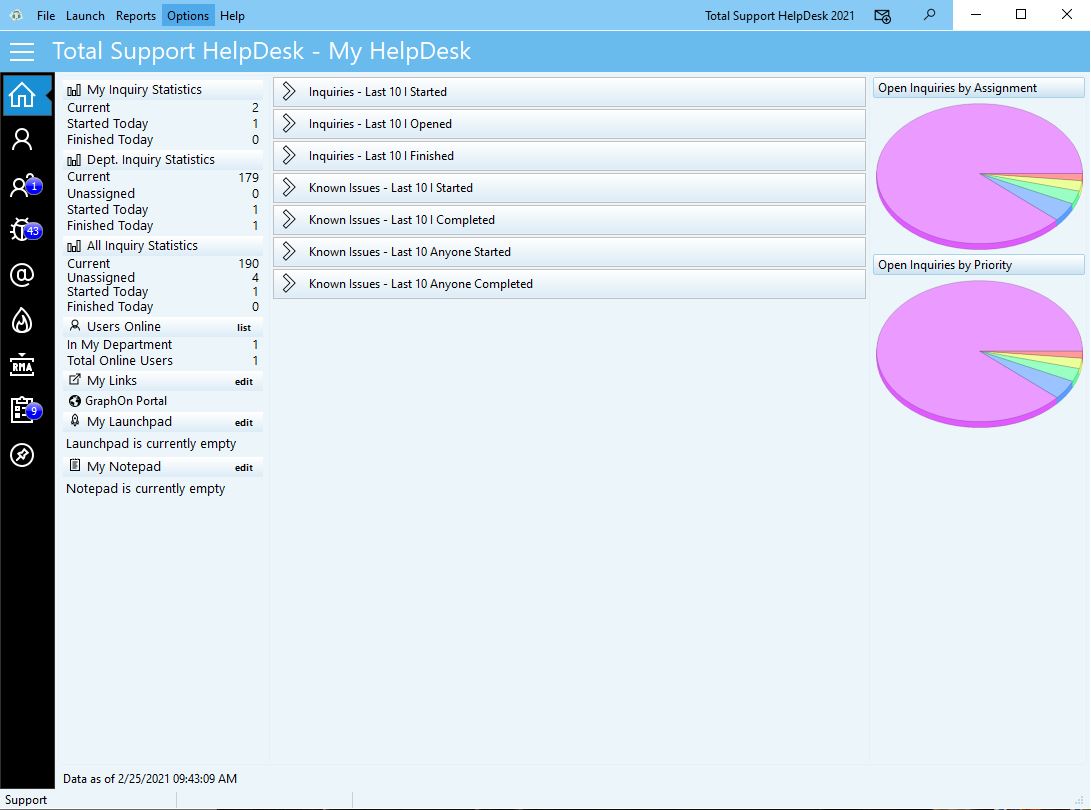The image size is (1091, 810).
Task: Expand Inquiries - Last 10 I Opened
Action: [569, 124]
